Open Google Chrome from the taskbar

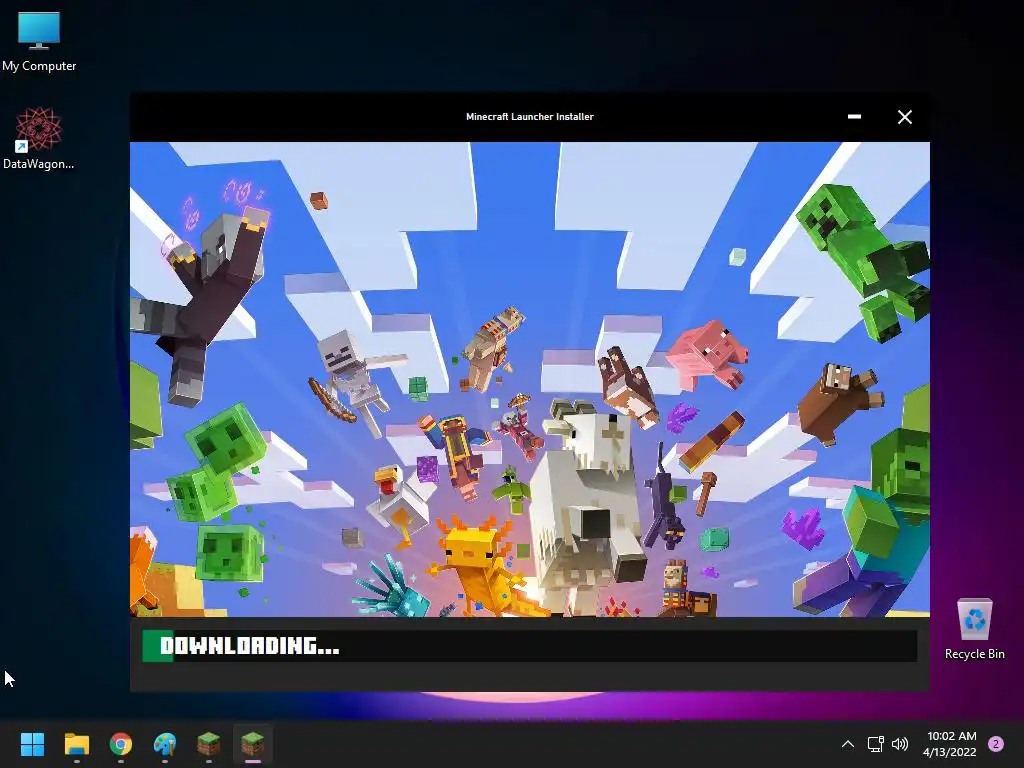click(121, 744)
